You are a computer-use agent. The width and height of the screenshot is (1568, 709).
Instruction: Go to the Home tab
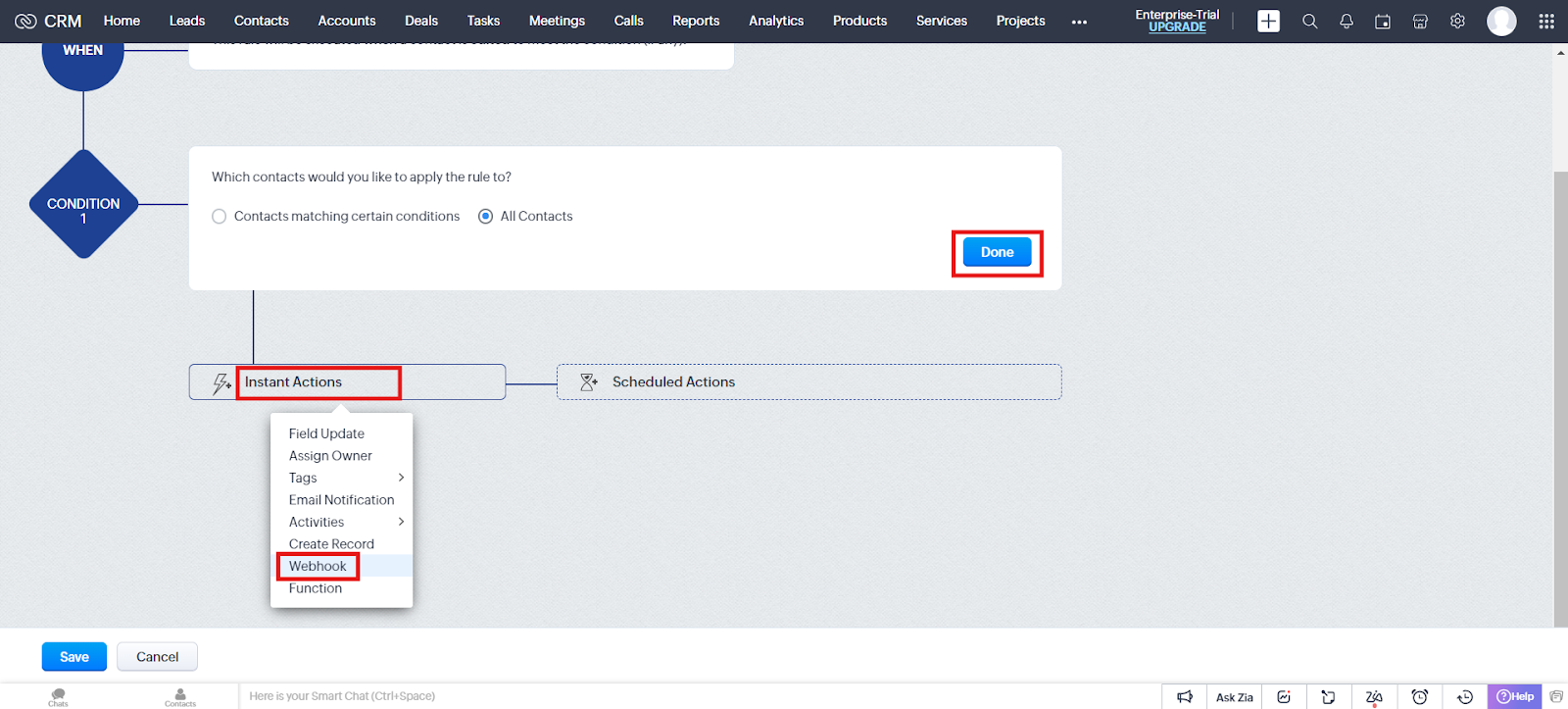point(122,21)
